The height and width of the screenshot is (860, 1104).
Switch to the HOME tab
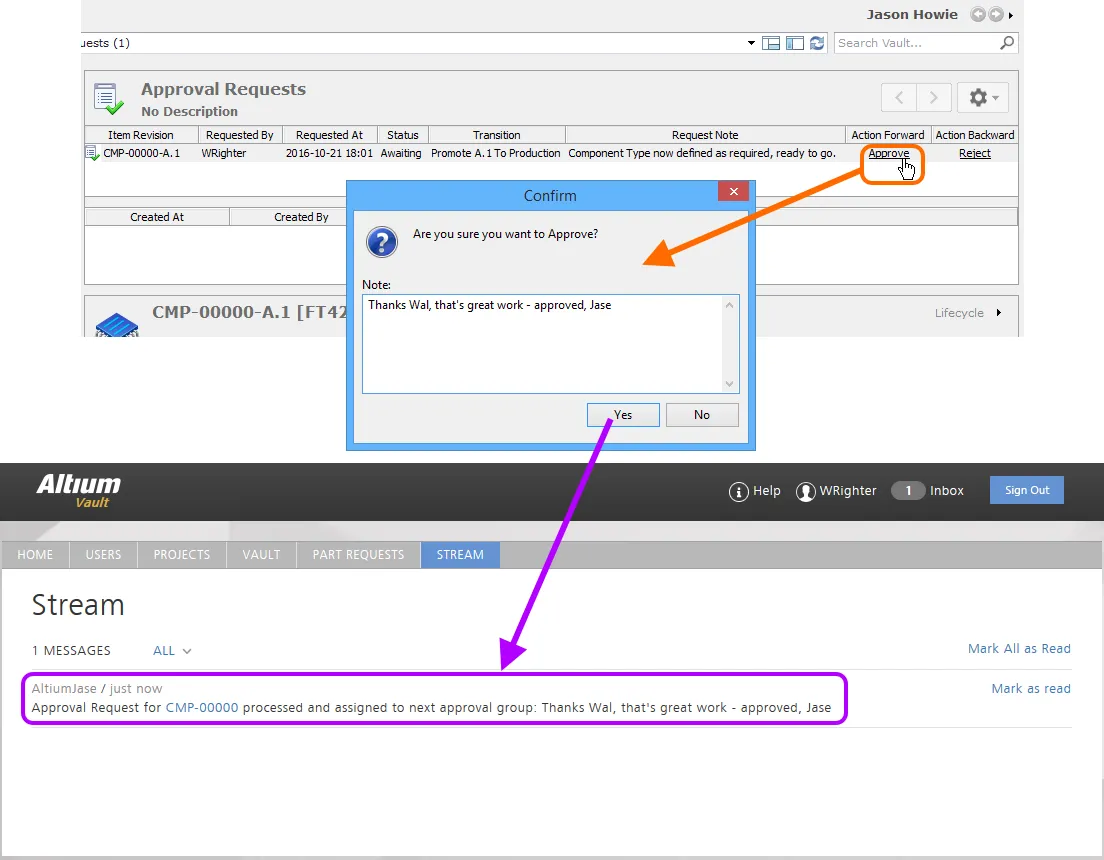pyautogui.click(x=35, y=555)
